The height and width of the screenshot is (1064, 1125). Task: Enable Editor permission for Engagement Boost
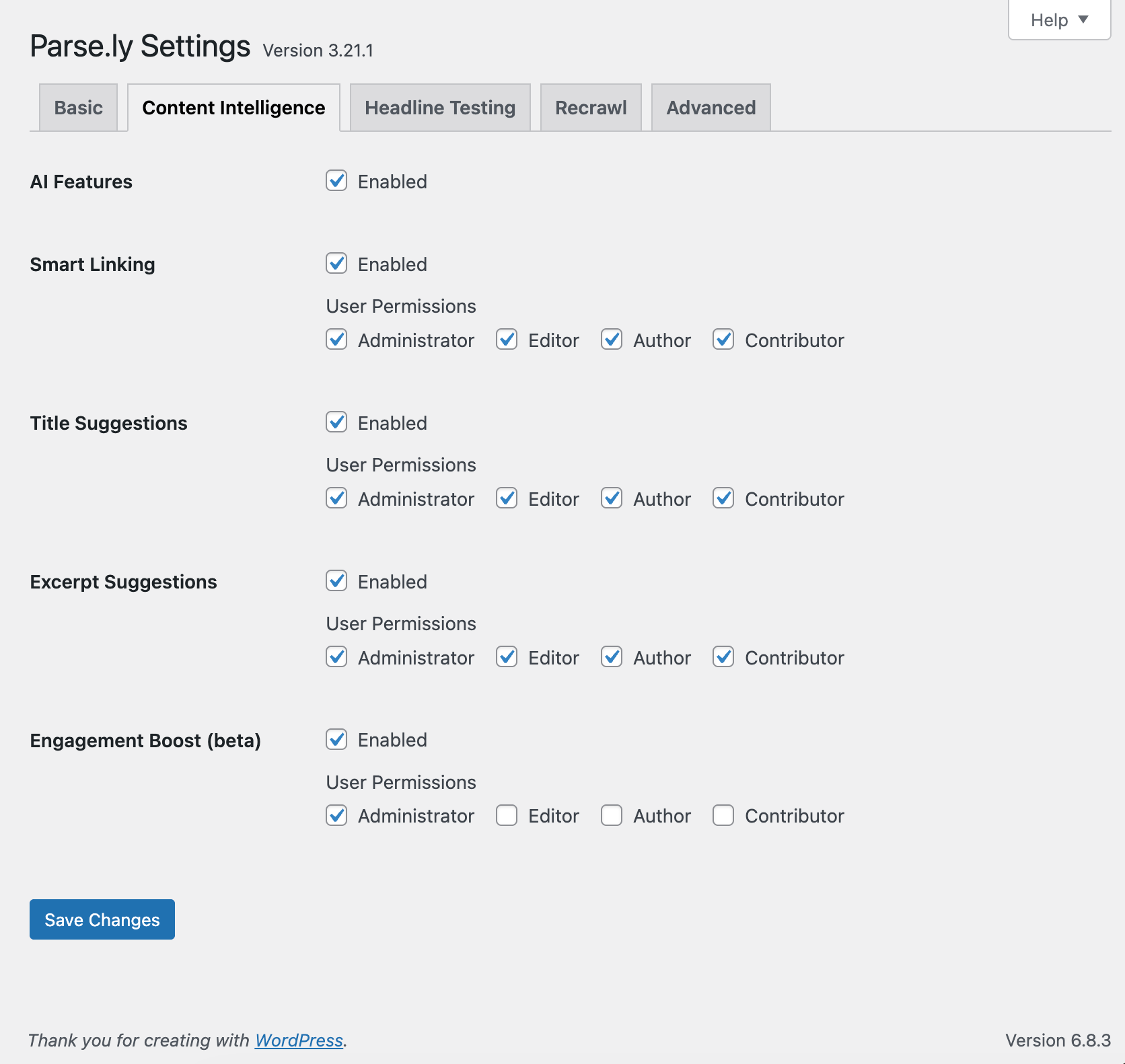[x=507, y=816]
